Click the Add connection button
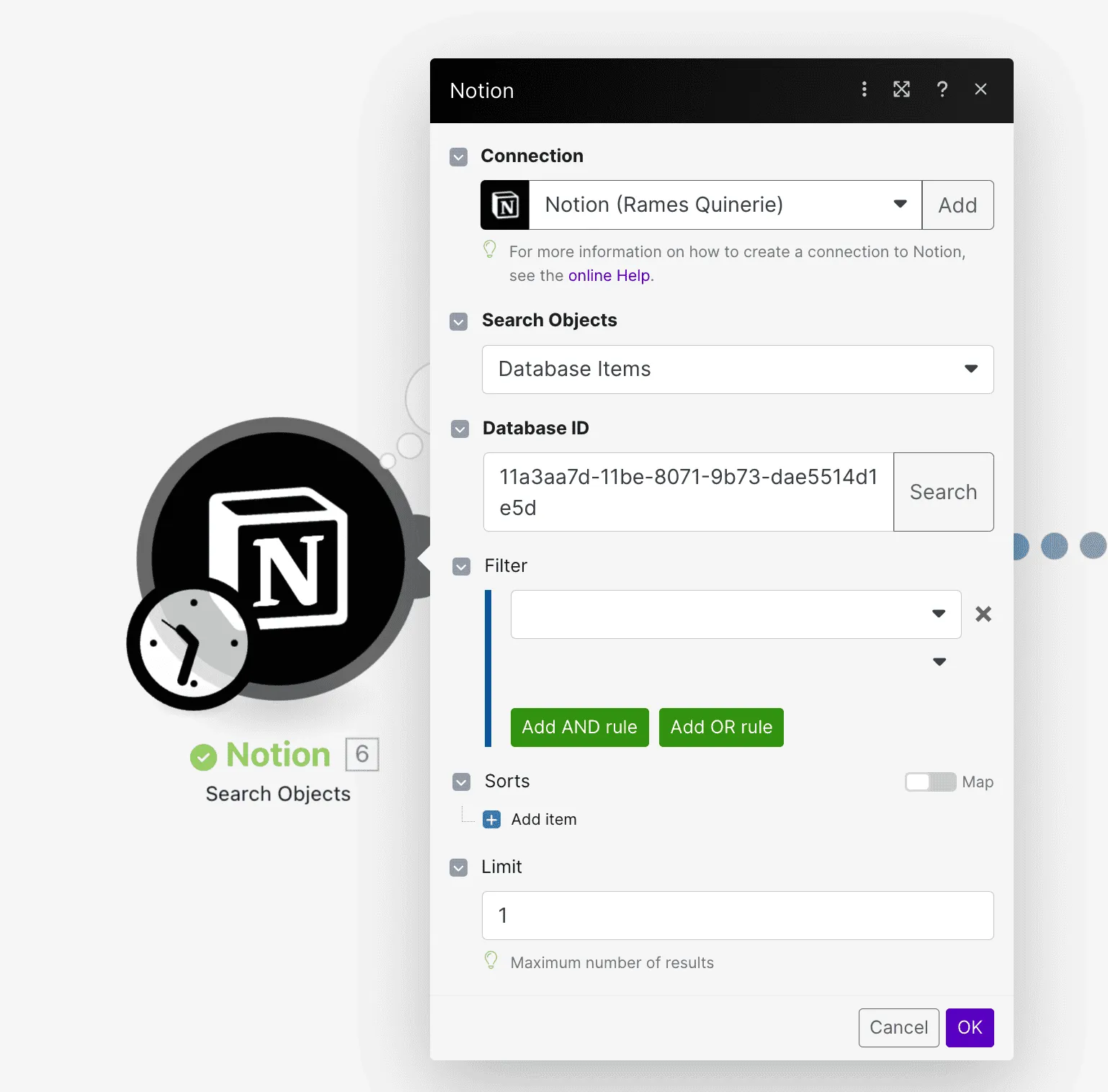1108x1092 pixels. [957, 205]
